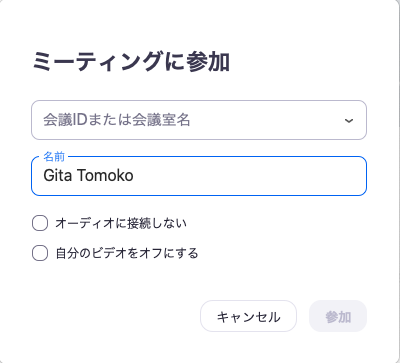400x363 pixels.
Task: Click the キャンセル button
Action: tap(248, 316)
